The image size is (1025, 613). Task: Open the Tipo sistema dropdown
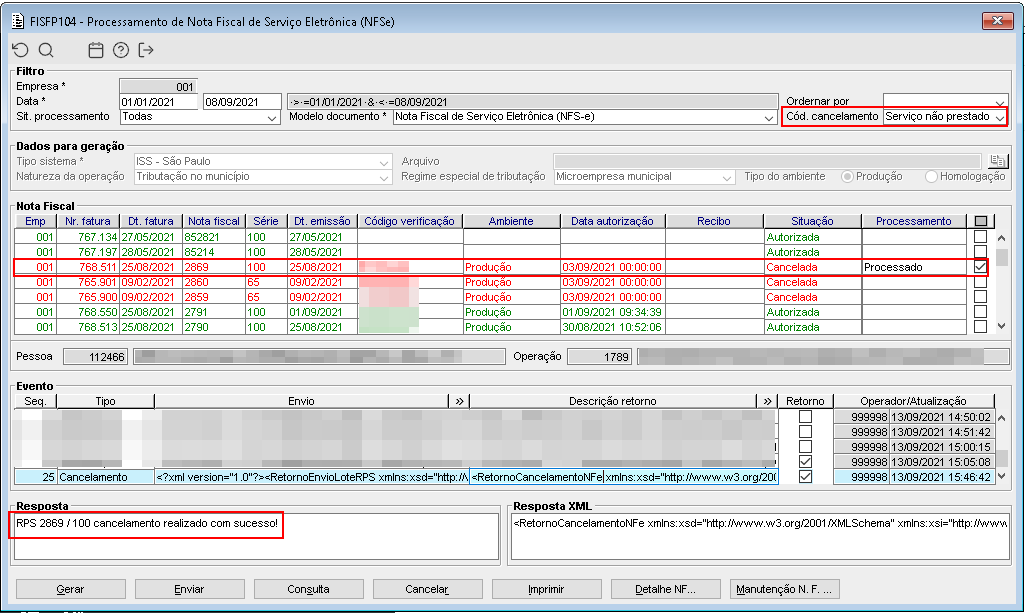384,161
